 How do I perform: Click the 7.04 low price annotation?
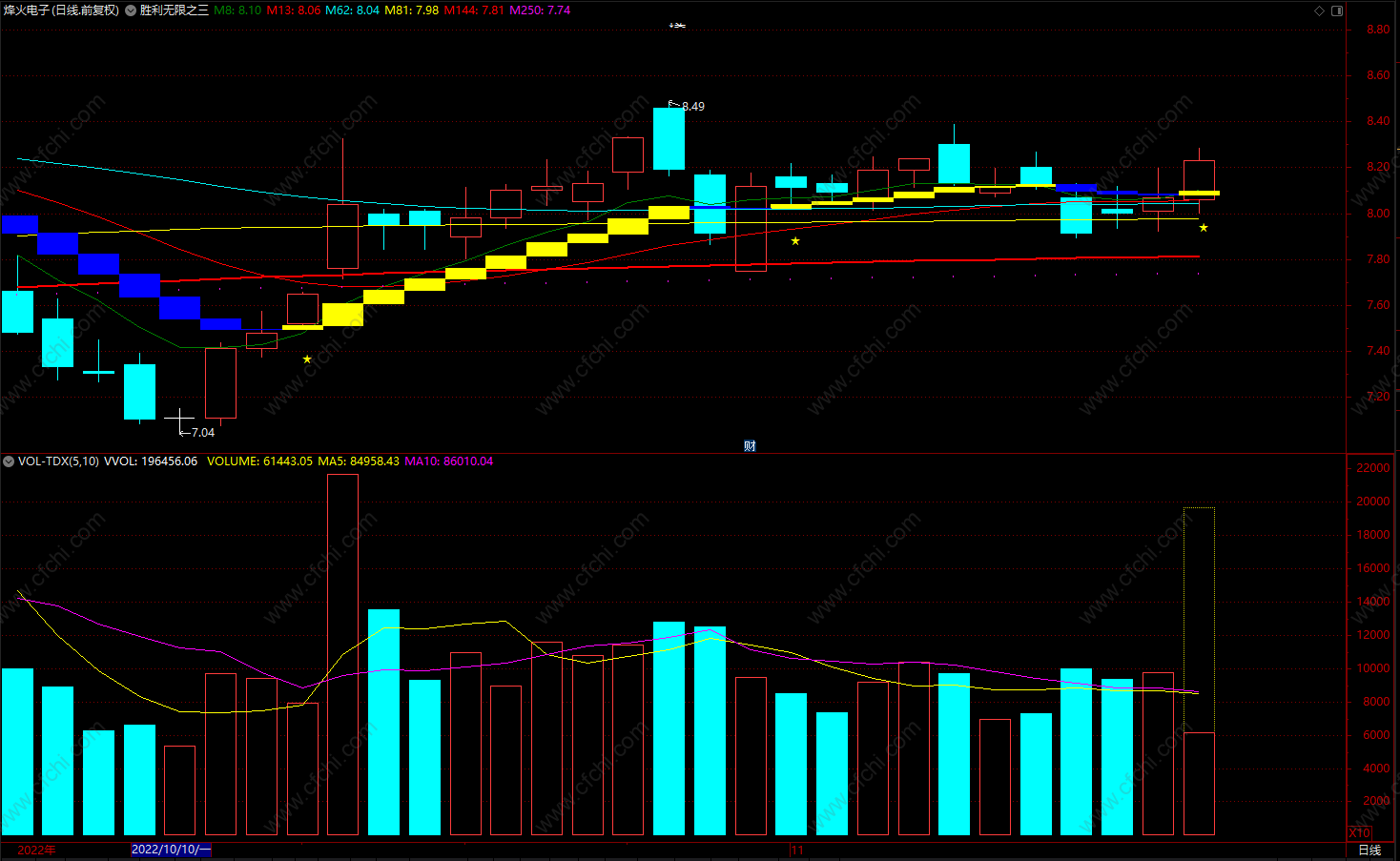click(203, 433)
